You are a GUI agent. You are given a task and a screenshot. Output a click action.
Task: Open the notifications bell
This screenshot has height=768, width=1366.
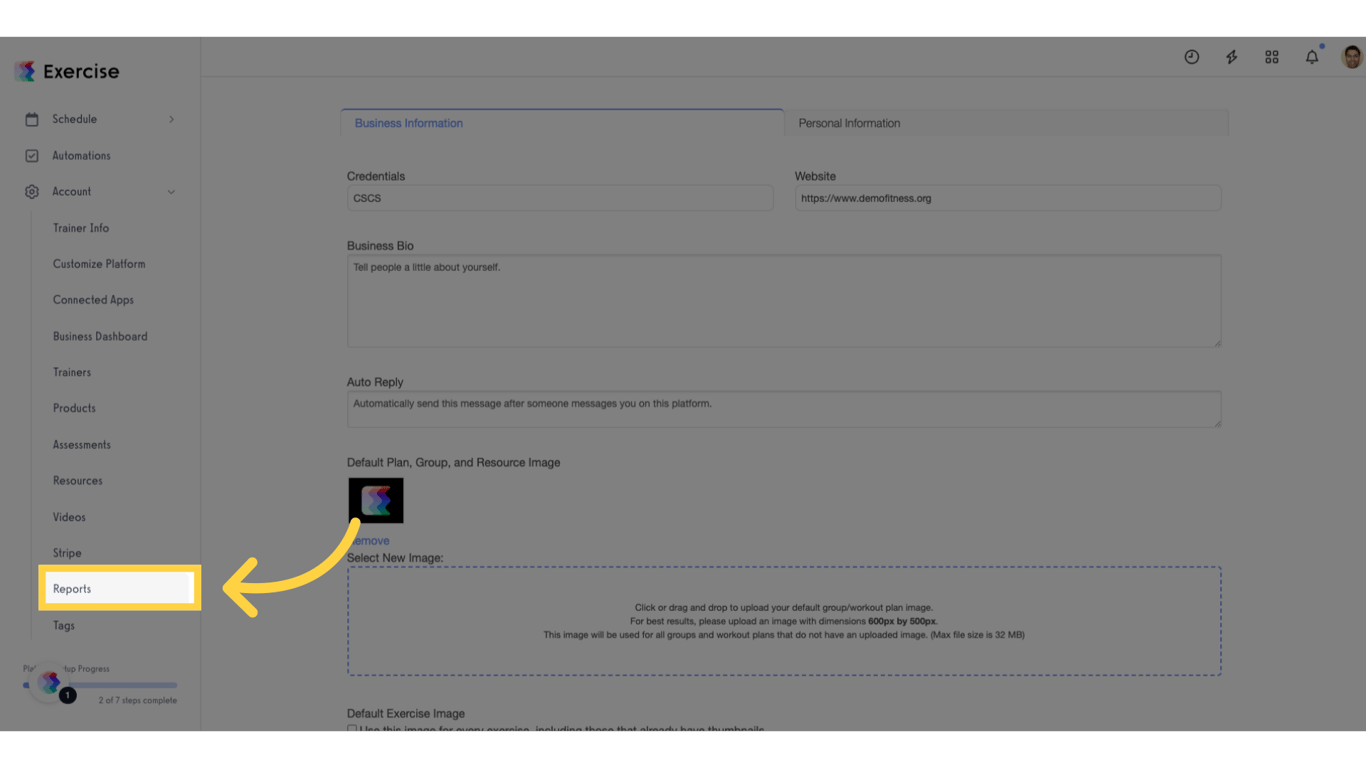1311,57
